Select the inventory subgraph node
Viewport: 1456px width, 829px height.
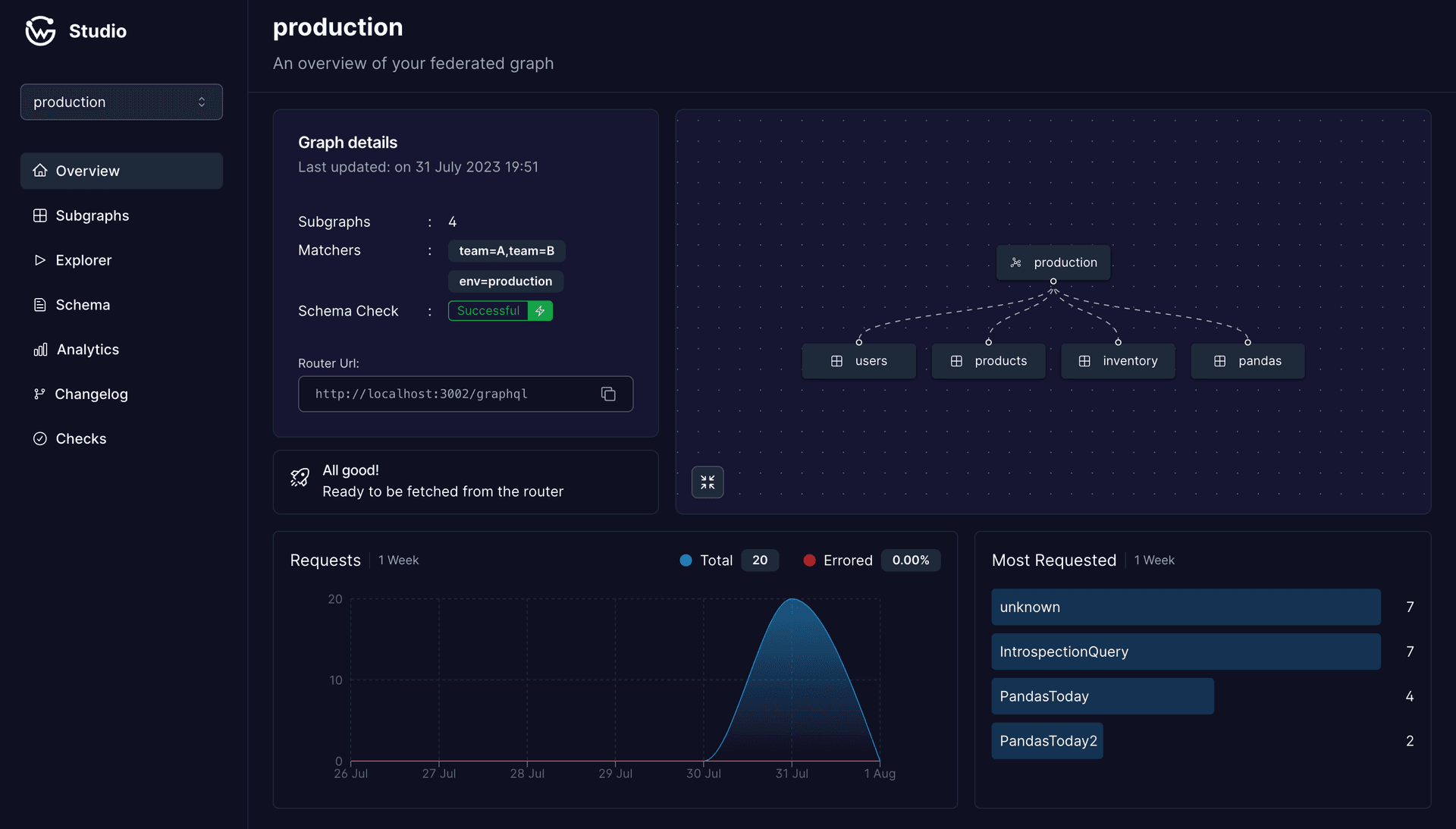(1118, 360)
